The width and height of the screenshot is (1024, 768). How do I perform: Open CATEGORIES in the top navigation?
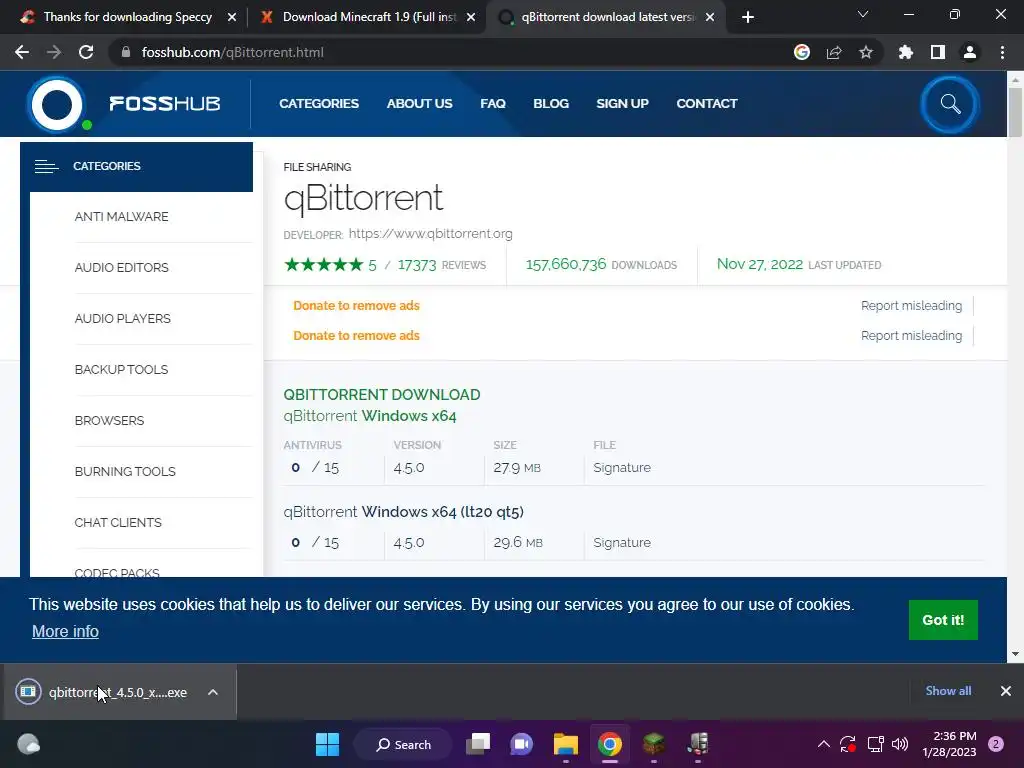point(319,104)
